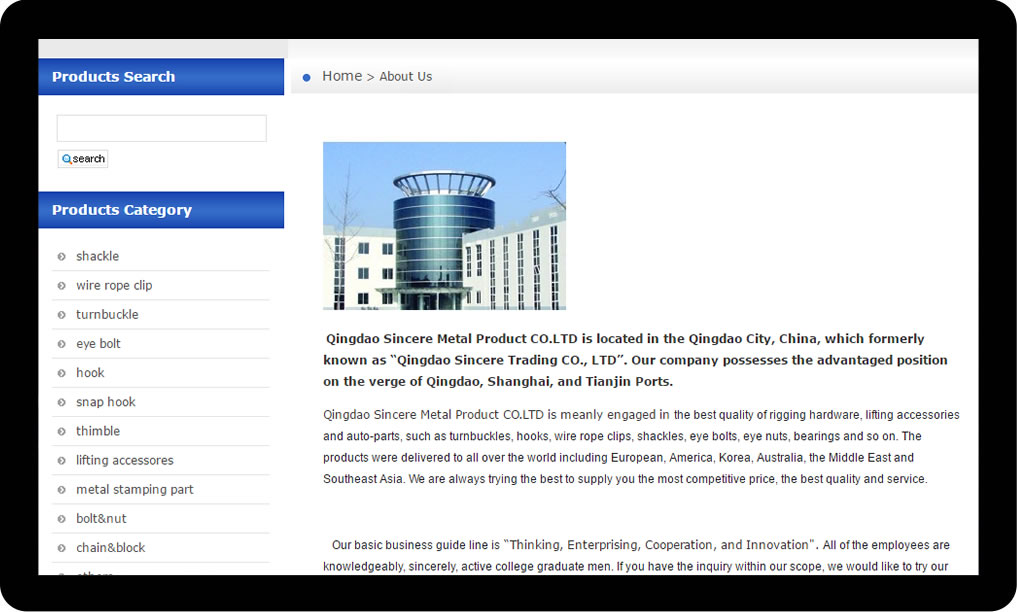Screen dimensions: 1017x612
Task: Open the bolt&nut category
Action: pyautogui.click(x=101, y=519)
